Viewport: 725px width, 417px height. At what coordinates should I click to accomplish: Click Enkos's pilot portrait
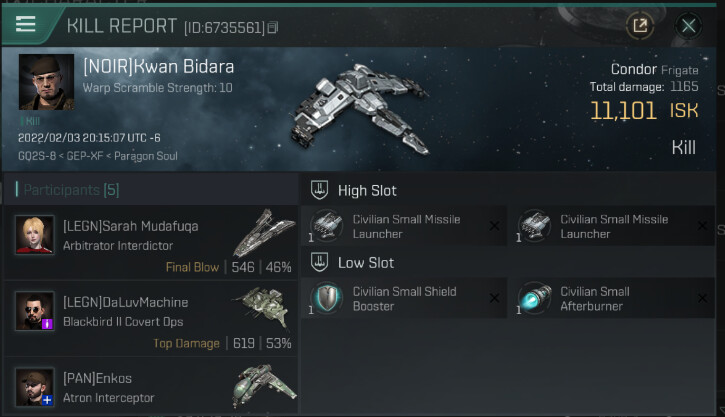pos(35,386)
